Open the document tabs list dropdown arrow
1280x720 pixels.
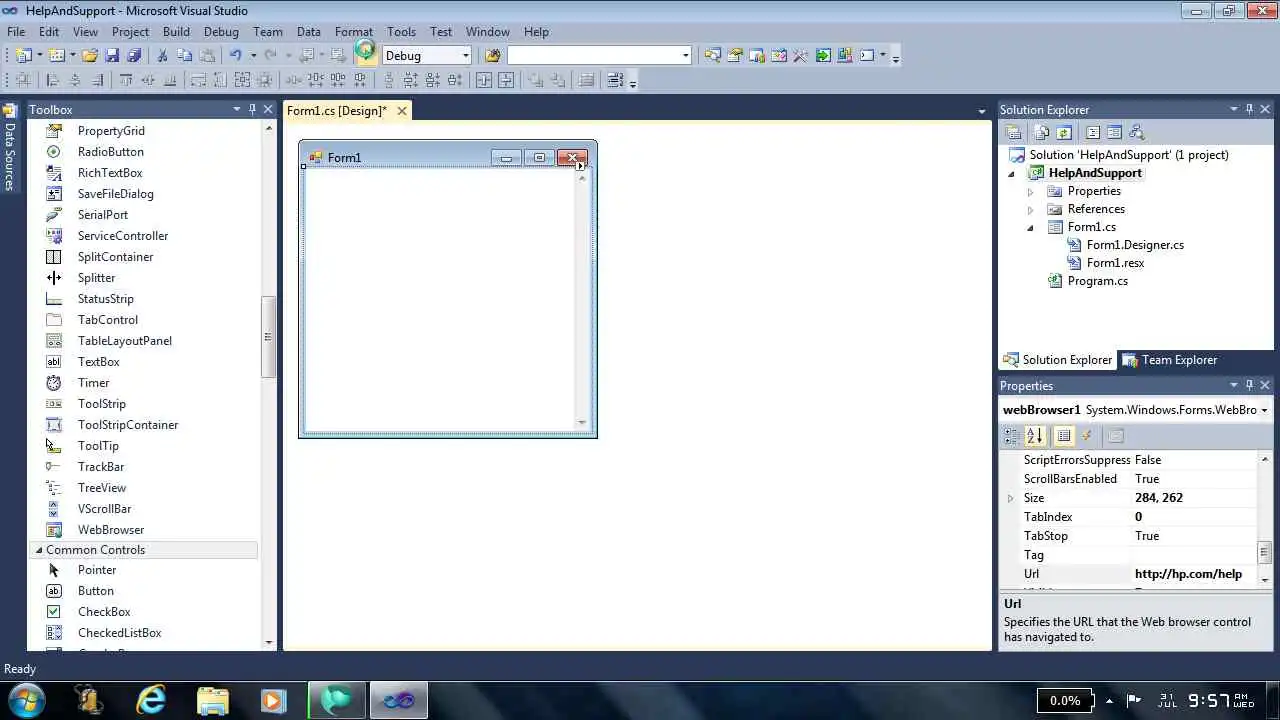click(x=982, y=111)
